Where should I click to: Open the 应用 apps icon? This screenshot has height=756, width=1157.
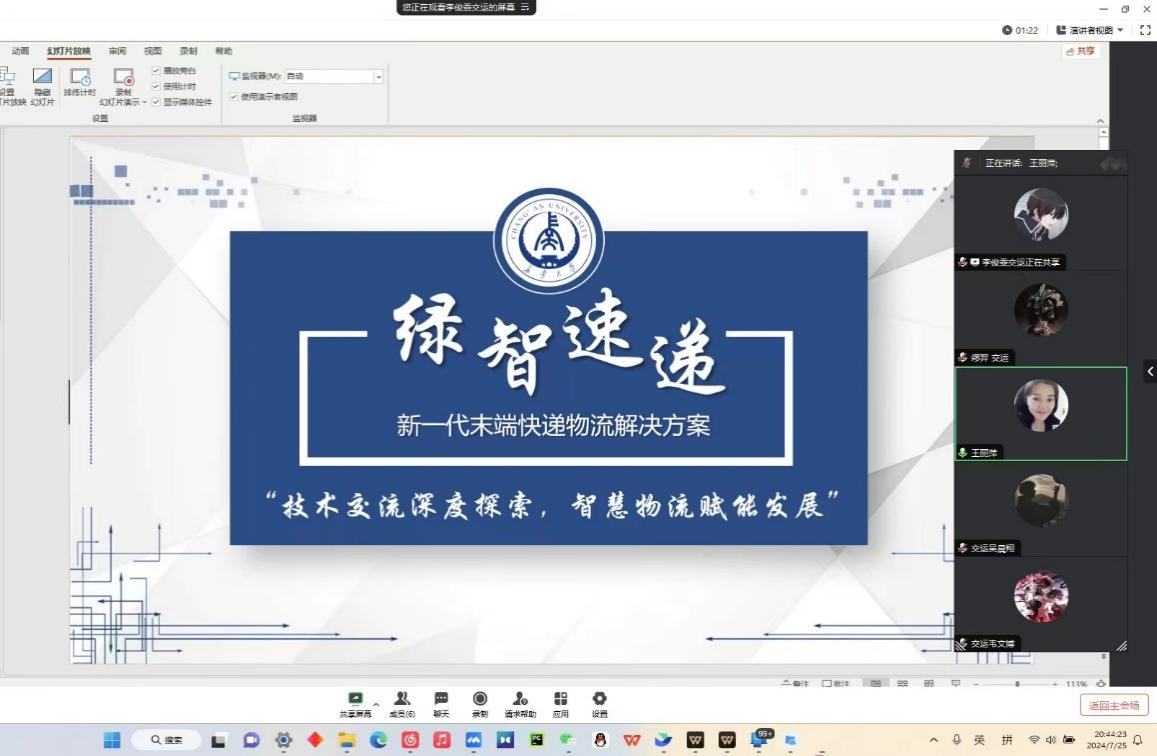(x=561, y=699)
